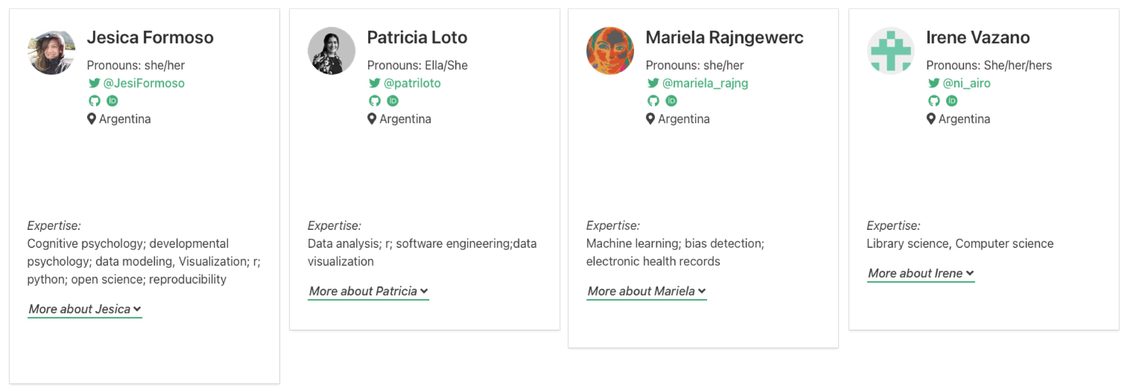The height and width of the screenshot is (391, 1128).
Task: Expand More about Mariela
Action: pyautogui.click(x=647, y=291)
